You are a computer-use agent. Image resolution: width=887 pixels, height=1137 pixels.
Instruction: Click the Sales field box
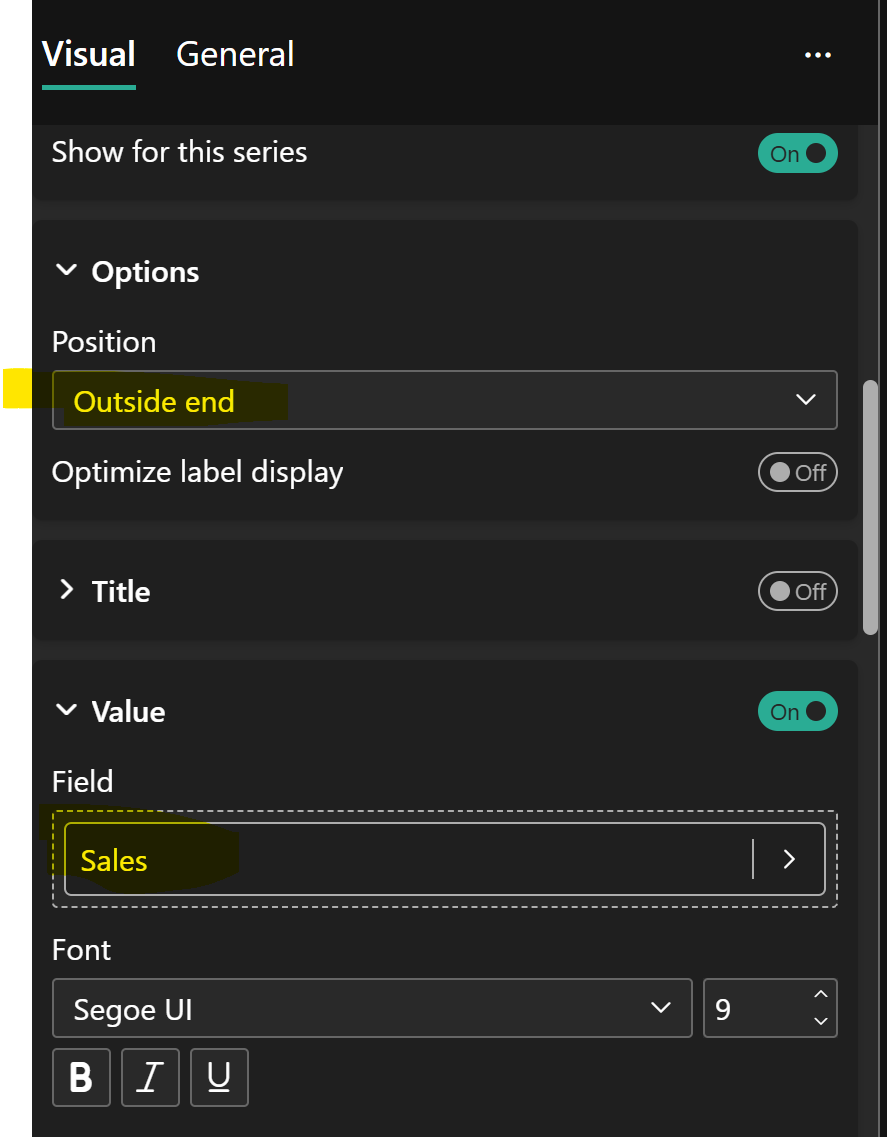pos(445,859)
